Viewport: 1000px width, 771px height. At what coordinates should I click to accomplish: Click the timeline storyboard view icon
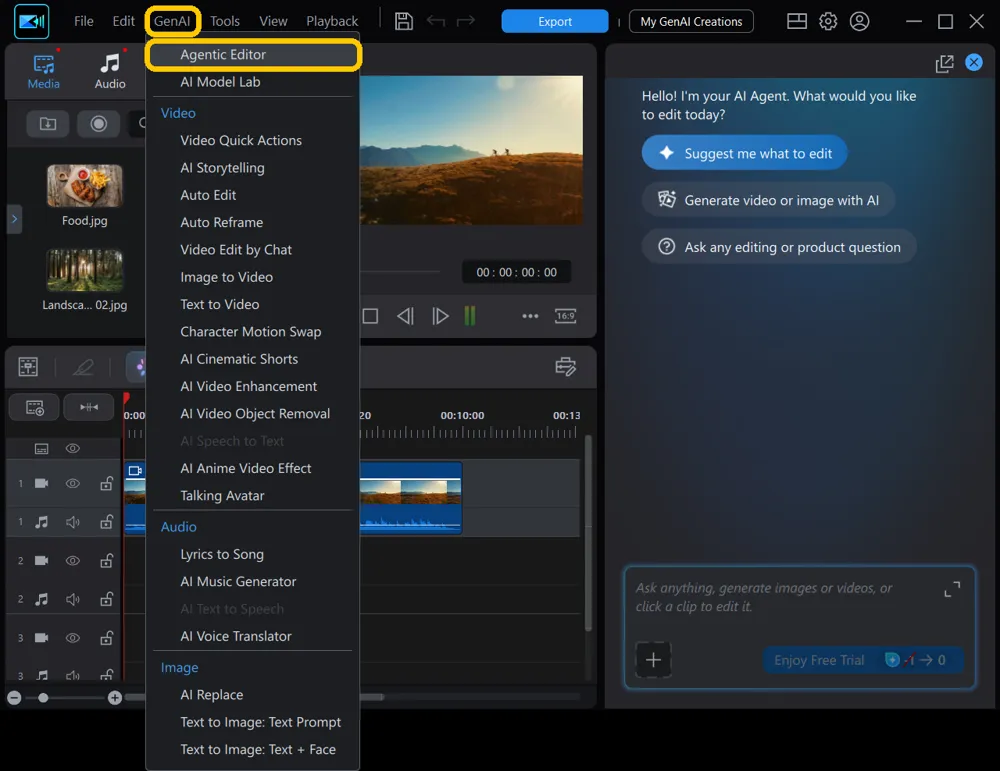(28, 367)
